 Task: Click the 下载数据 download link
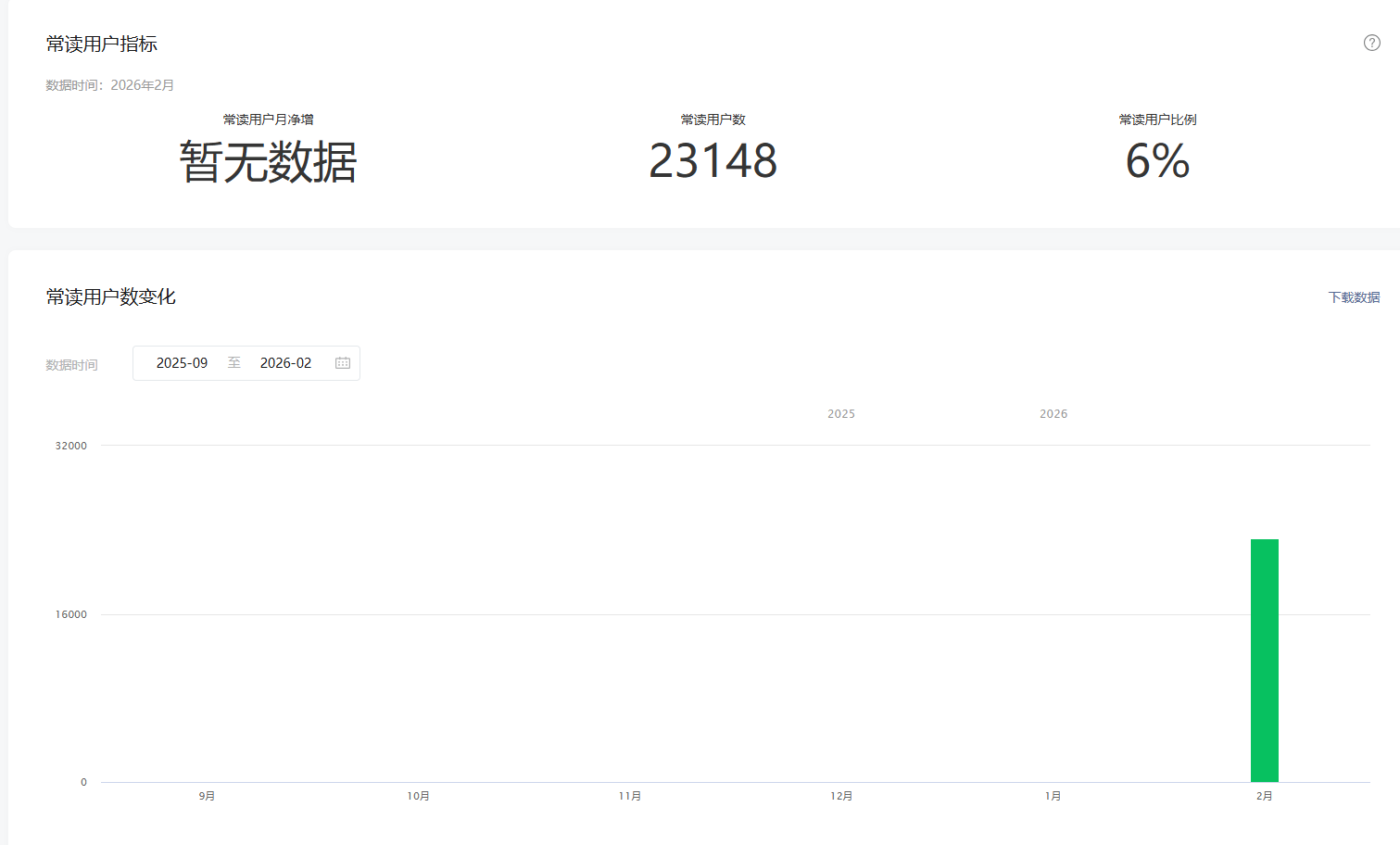(x=1354, y=297)
